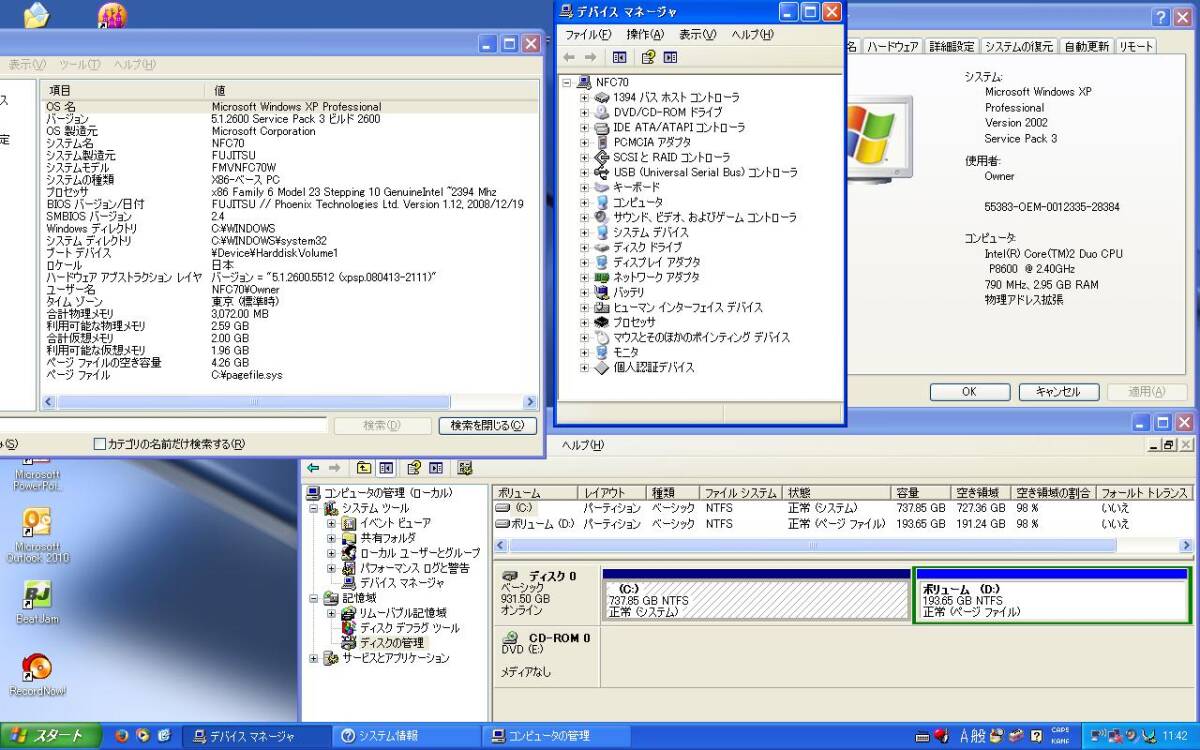Click the 検索を閉じる(C) button
This screenshot has height=750, width=1200.
tap(487, 426)
